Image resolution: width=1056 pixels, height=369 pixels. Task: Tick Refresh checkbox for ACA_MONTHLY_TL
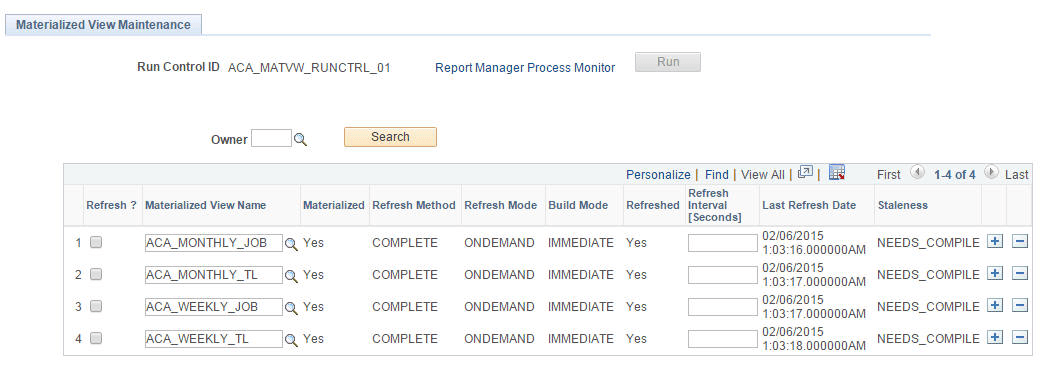pos(96,274)
